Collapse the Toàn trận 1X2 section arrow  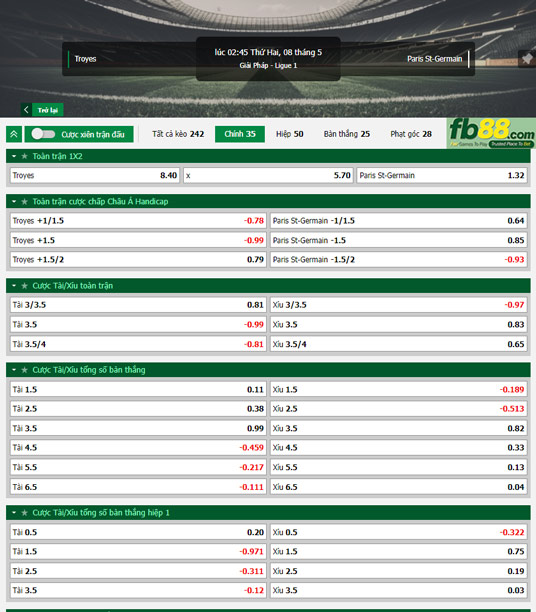tap(14, 156)
